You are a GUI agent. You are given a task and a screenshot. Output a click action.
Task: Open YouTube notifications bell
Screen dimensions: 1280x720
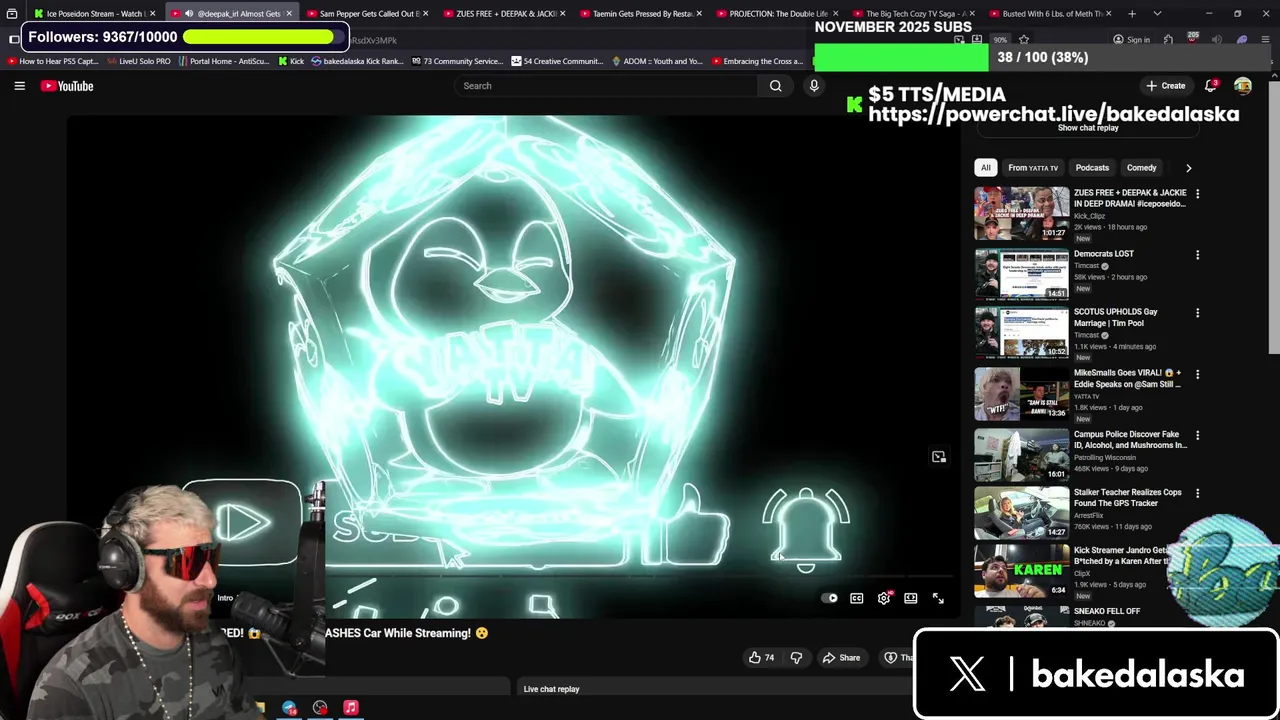point(1211,86)
